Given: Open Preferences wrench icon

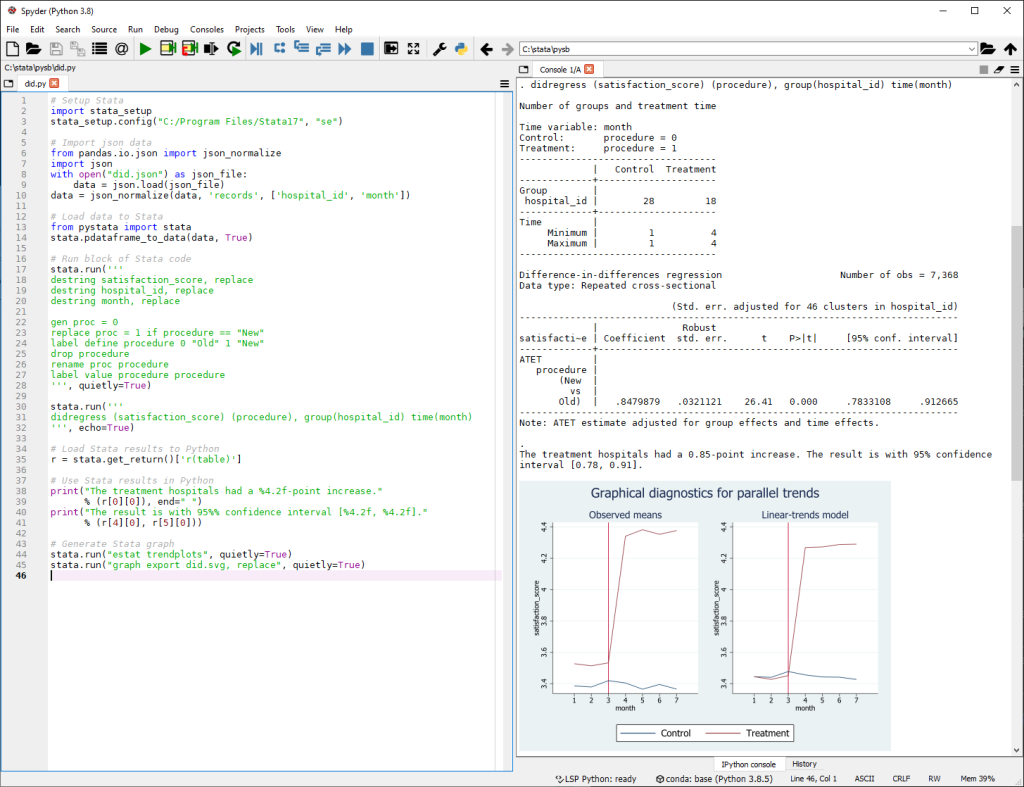Looking at the screenshot, I should (440, 49).
